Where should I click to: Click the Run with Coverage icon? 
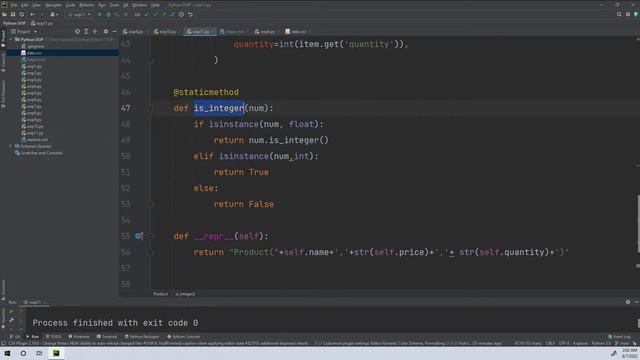(117, 14)
